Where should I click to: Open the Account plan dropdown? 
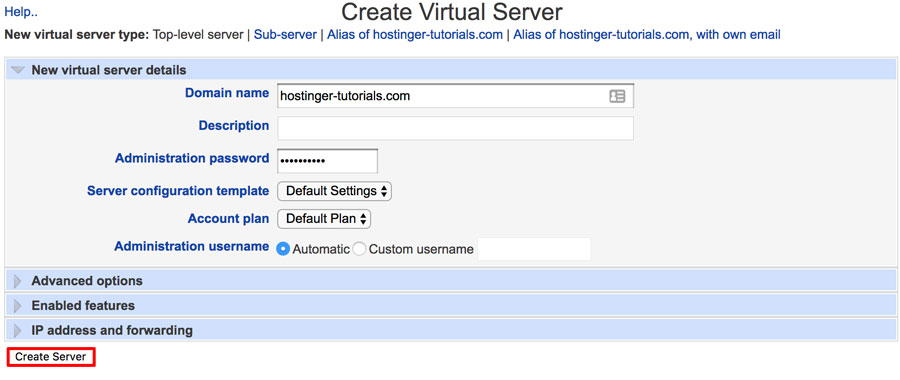click(324, 219)
